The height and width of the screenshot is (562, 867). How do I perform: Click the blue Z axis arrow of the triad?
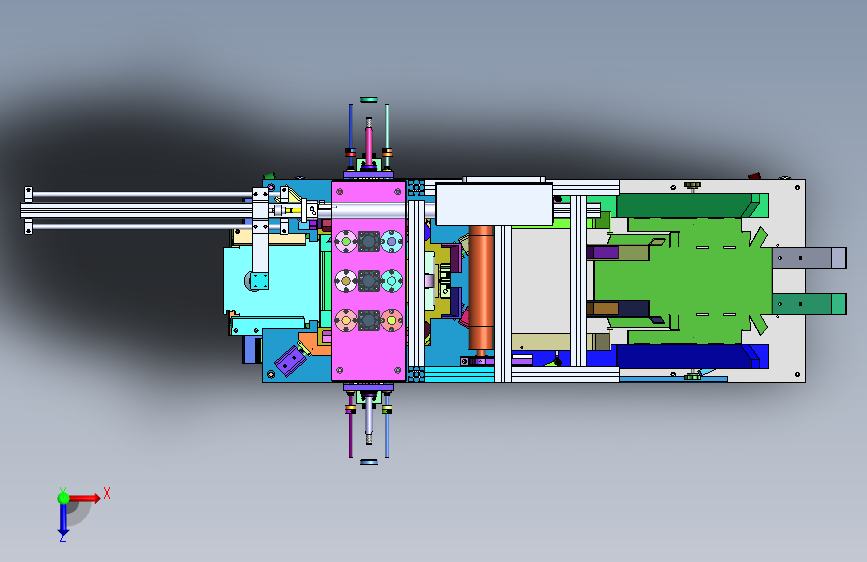pos(63,520)
